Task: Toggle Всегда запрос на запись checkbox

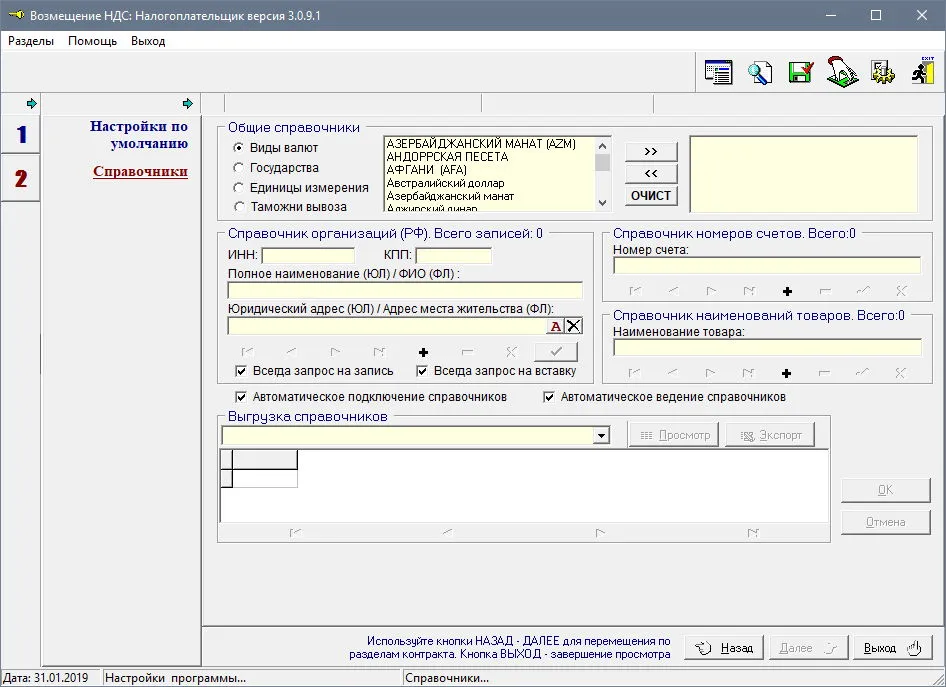Action: (241, 371)
